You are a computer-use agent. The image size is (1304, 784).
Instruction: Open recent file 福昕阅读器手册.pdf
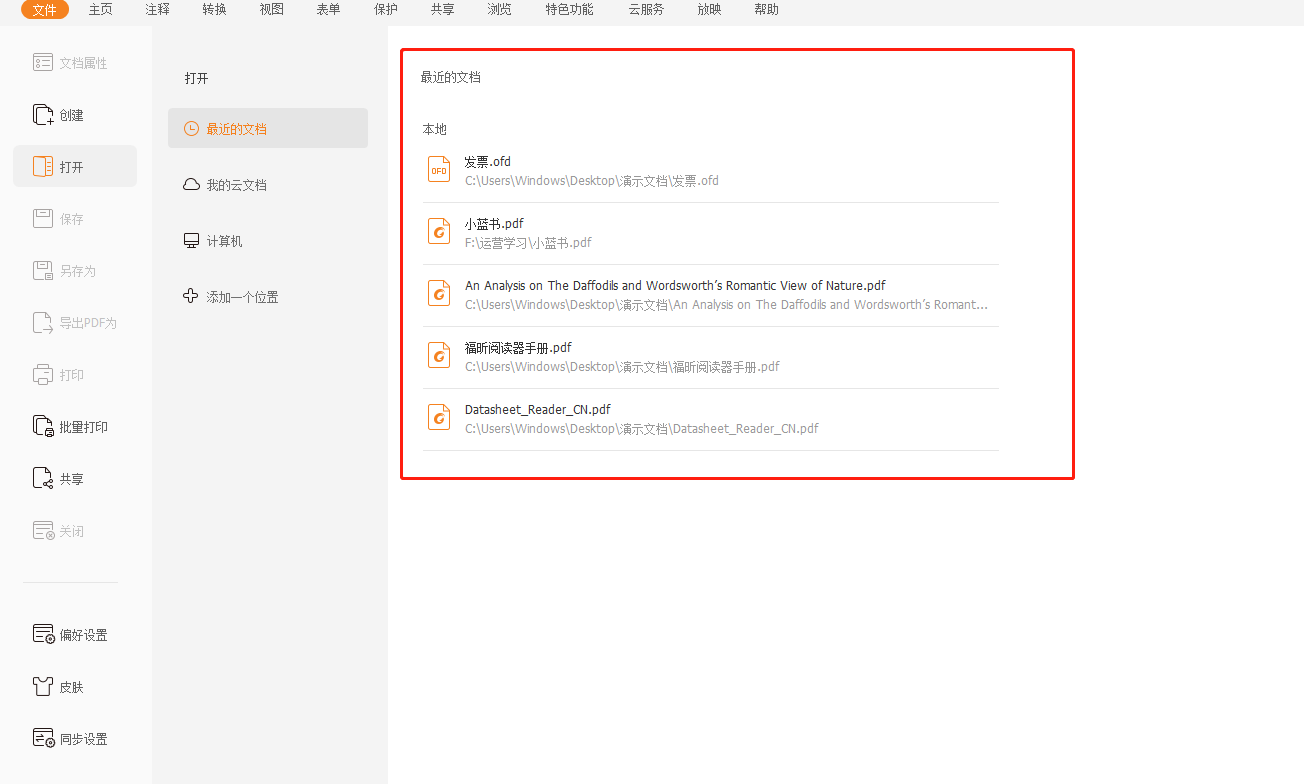518,348
